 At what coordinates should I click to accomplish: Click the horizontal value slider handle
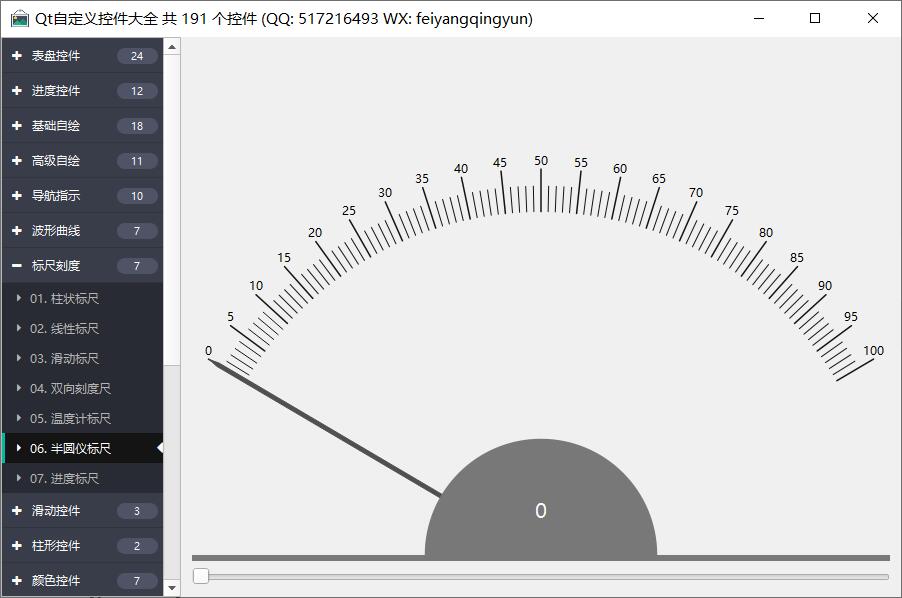201,576
